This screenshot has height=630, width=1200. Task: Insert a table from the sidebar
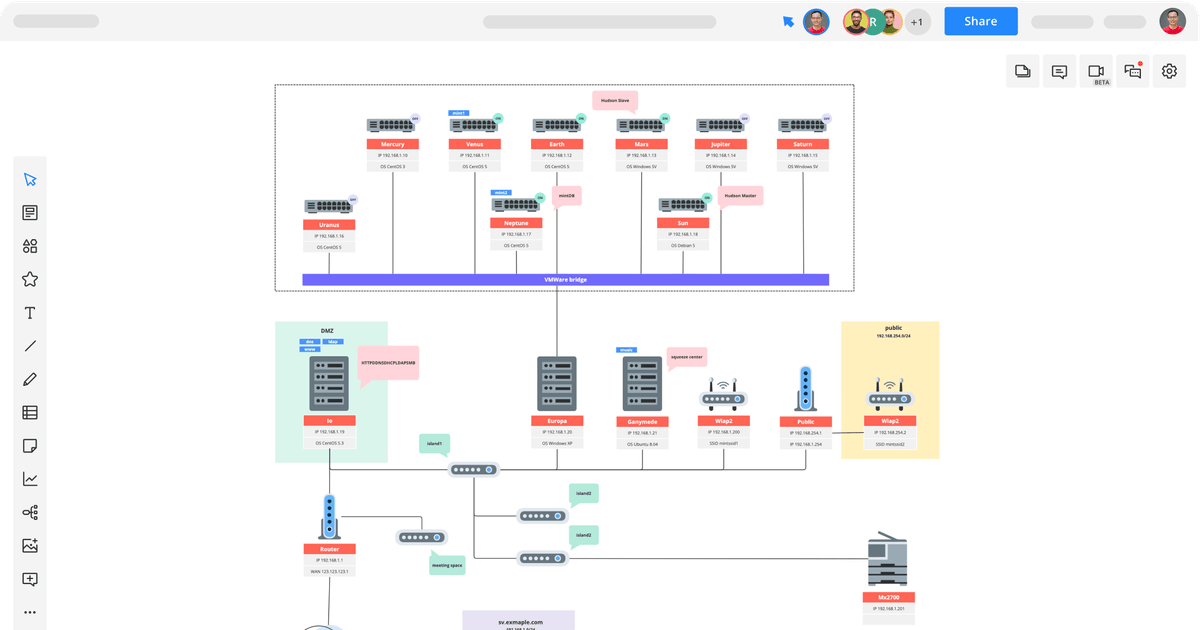point(30,412)
